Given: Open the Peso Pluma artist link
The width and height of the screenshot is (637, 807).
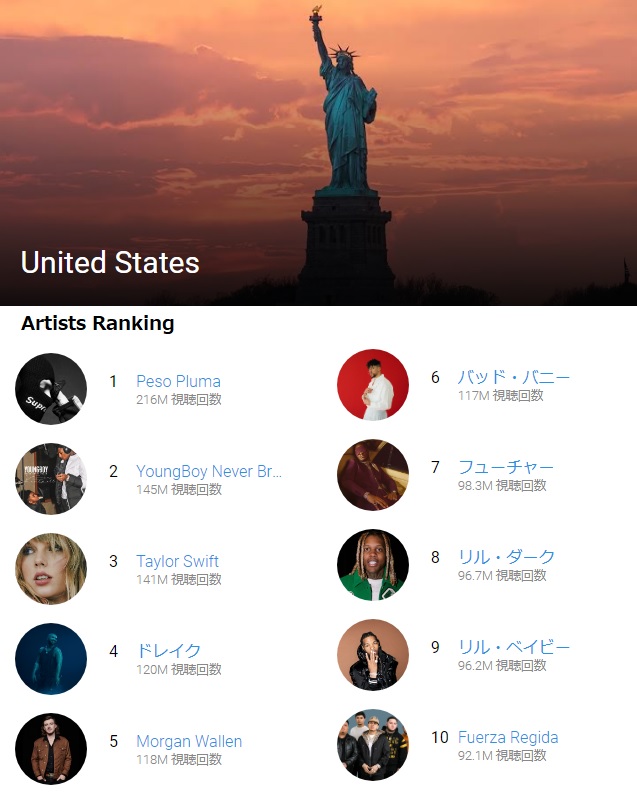Looking at the screenshot, I should (x=178, y=381).
